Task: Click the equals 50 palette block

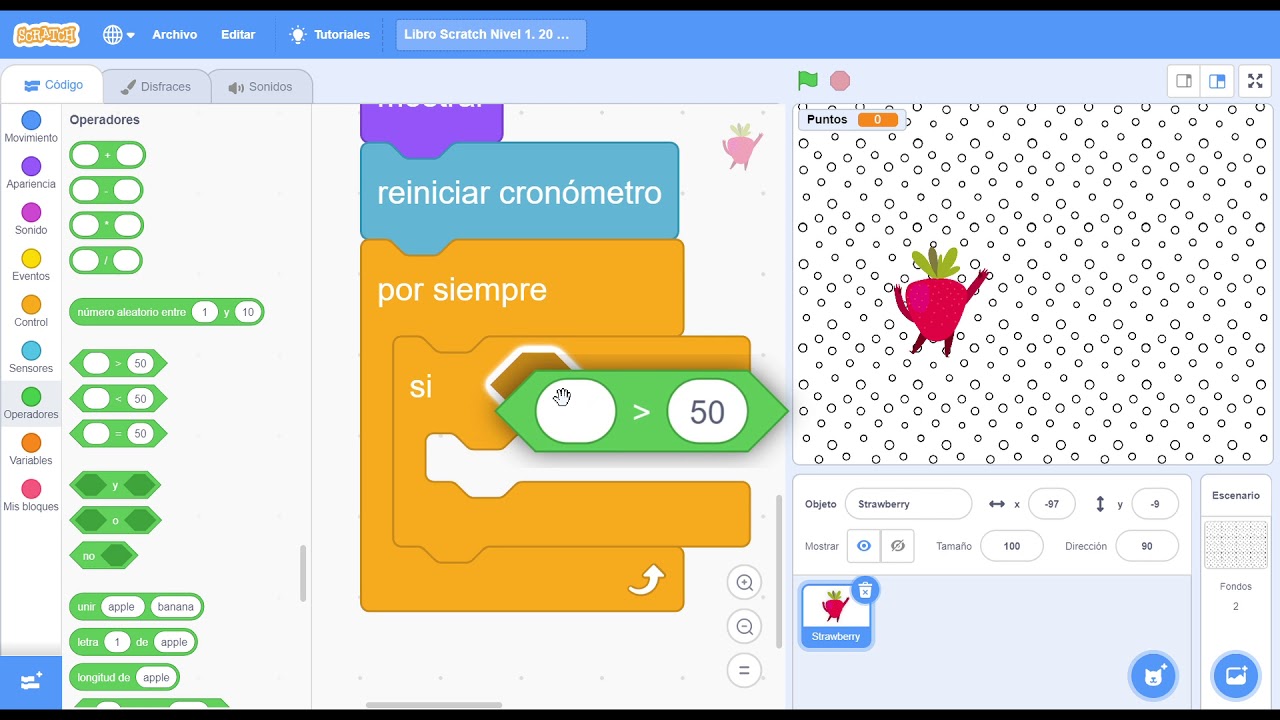Action: (118, 433)
